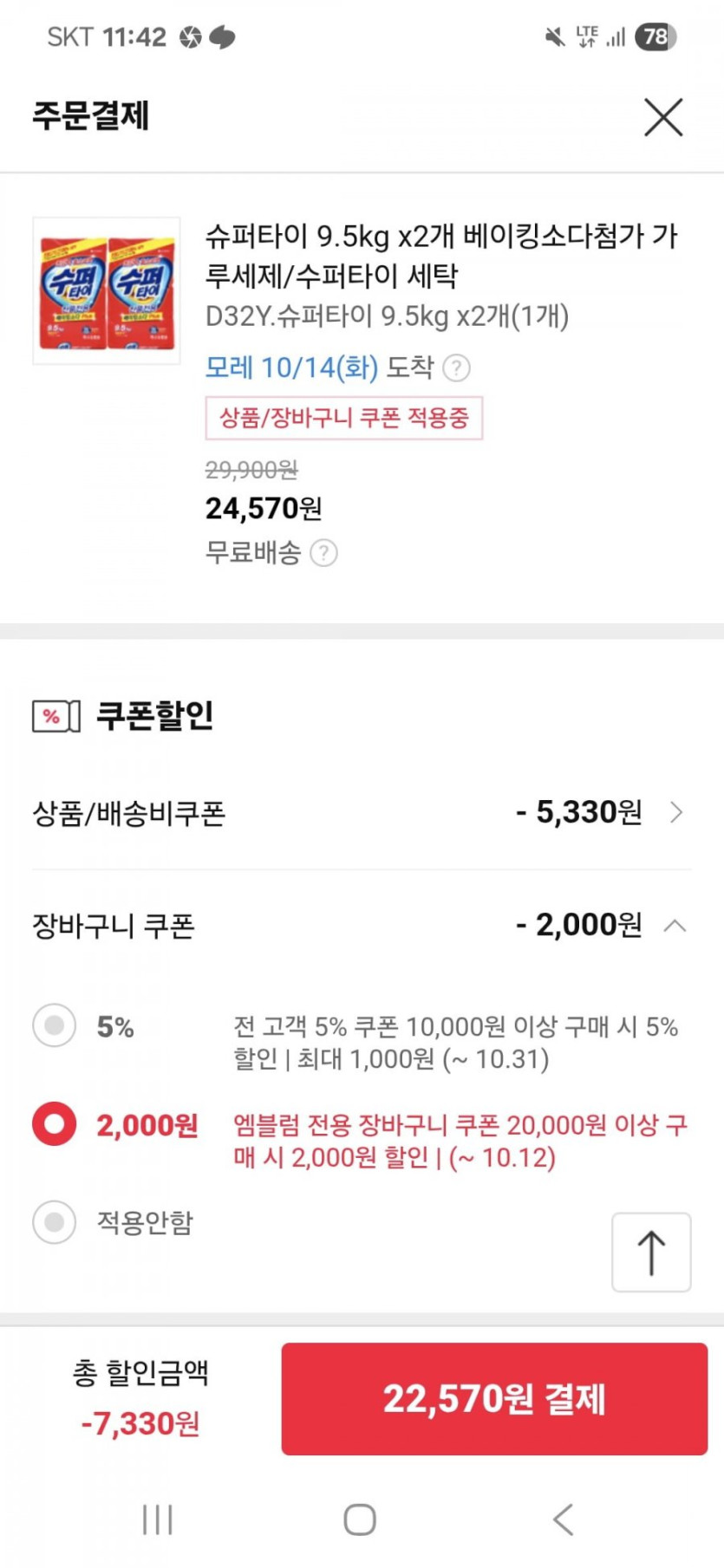724x1568 pixels.
Task: Tap the coupon percent icon by 쿠폰할인
Action: [x=55, y=716]
